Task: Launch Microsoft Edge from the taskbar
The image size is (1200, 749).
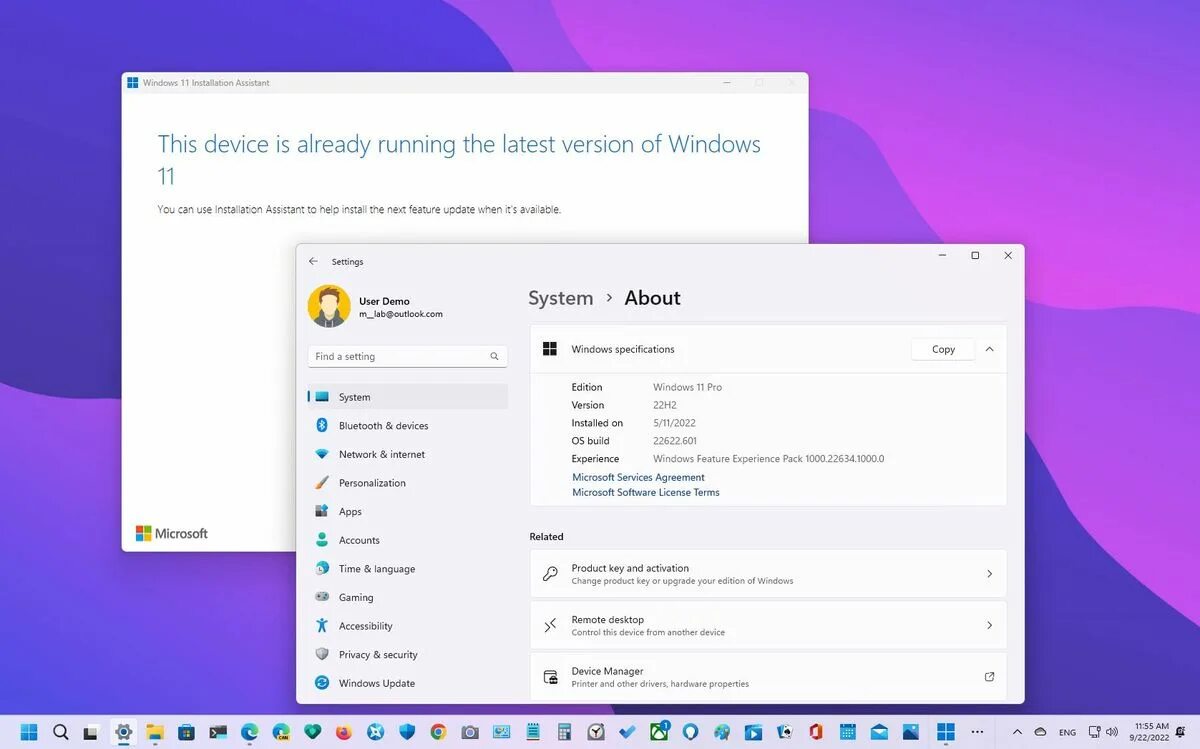Action: pyautogui.click(x=249, y=732)
